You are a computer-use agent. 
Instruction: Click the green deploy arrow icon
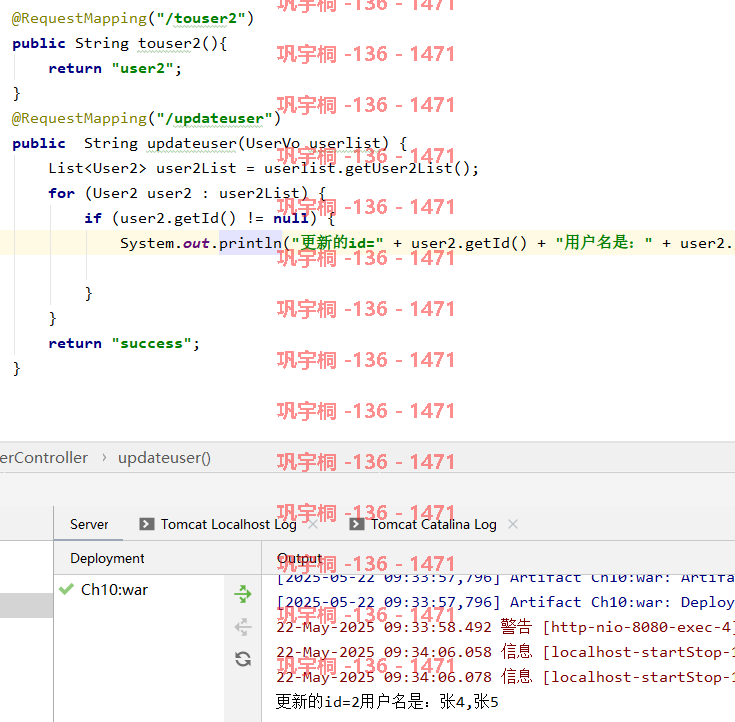pyautogui.click(x=243, y=594)
